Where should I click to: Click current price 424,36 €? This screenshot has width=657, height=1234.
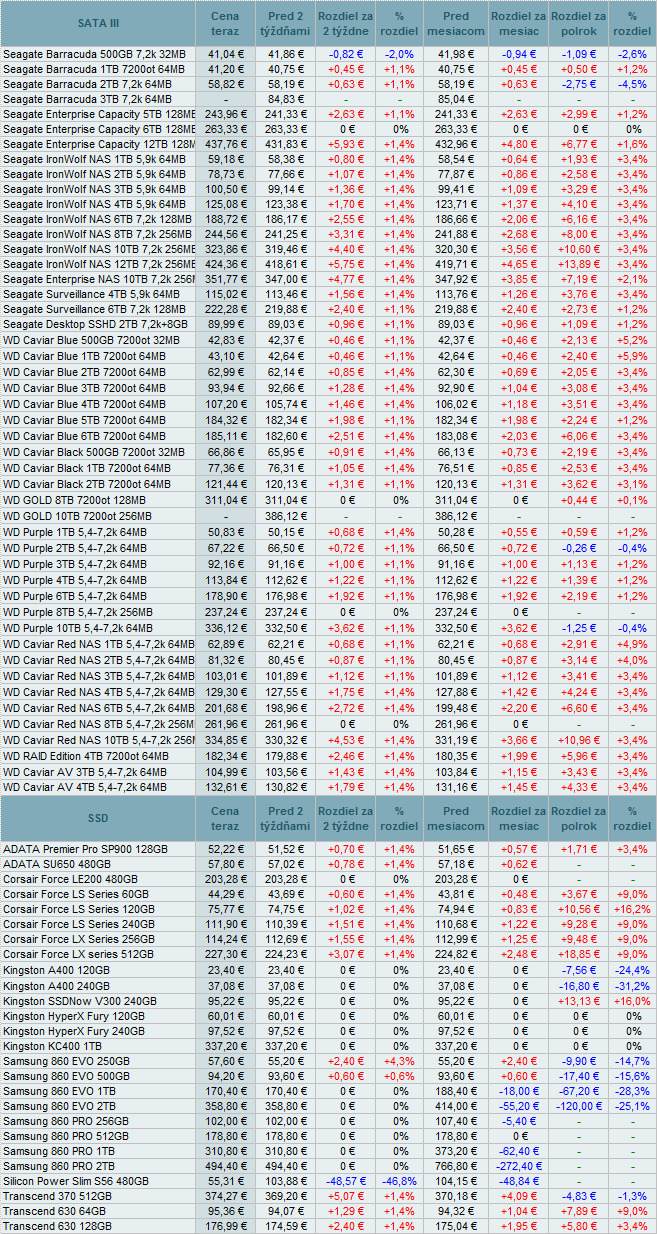click(x=226, y=265)
